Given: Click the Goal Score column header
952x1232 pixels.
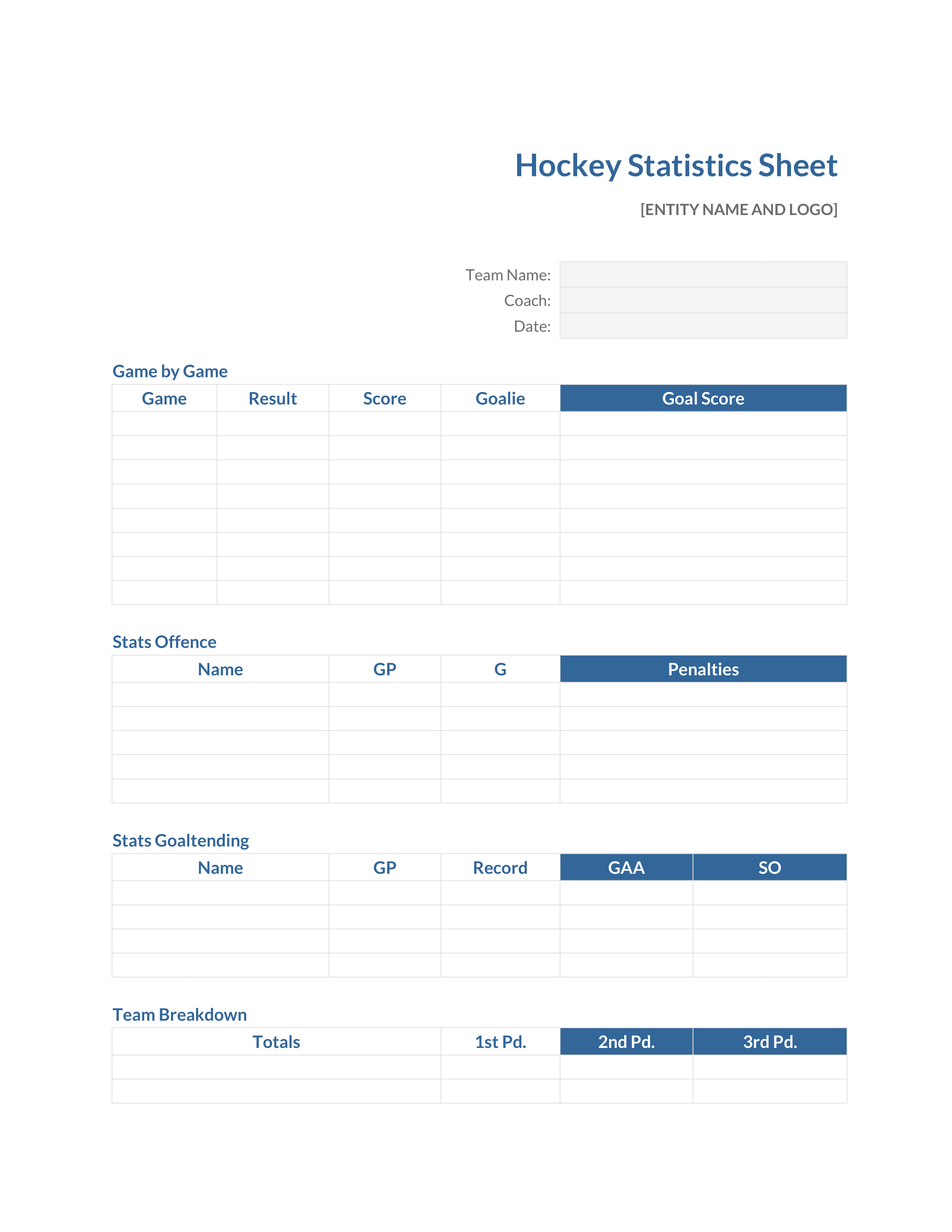Looking at the screenshot, I should (703, 398).
